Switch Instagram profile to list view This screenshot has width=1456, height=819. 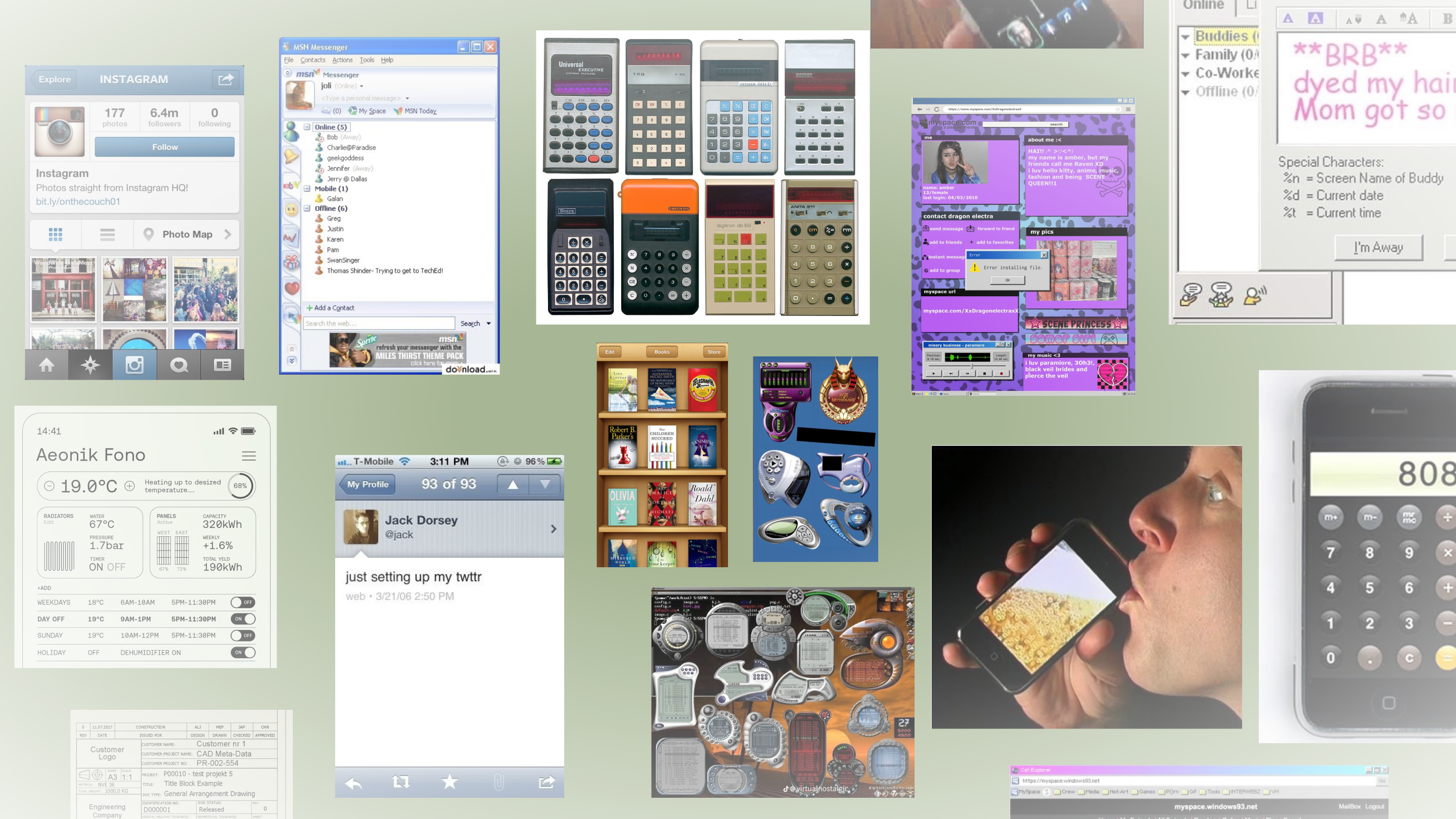coord(107,234)
